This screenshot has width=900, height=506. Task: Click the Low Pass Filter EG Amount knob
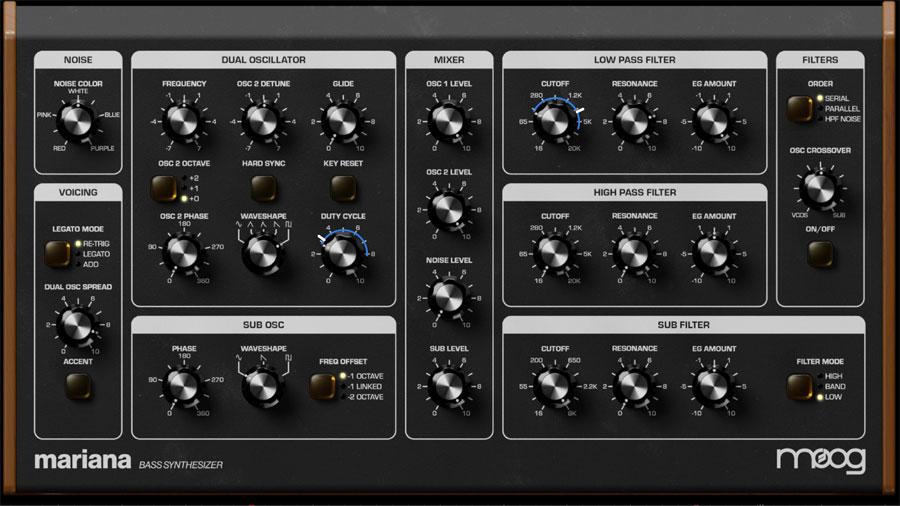(713, 121)
